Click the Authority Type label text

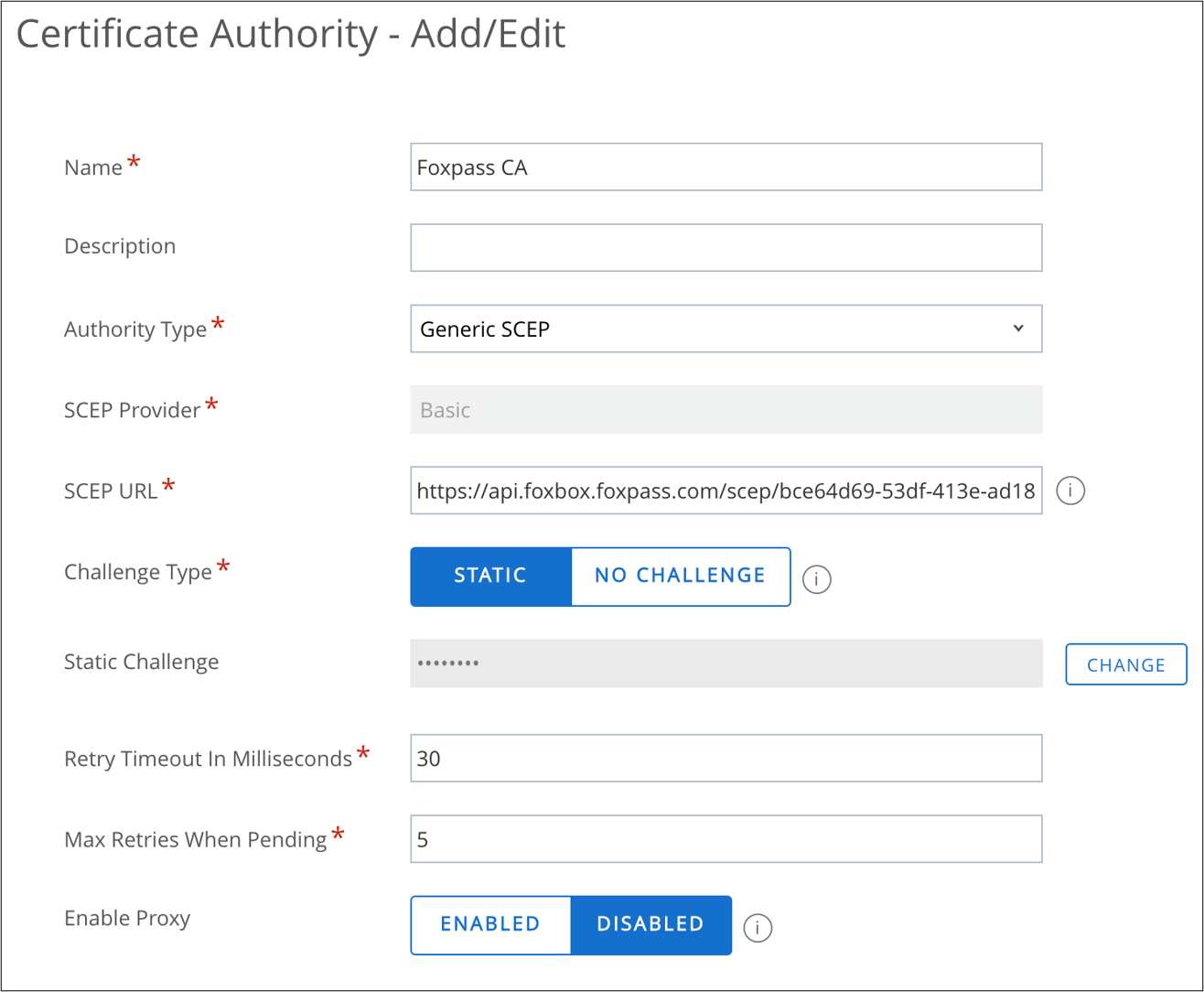135,329
